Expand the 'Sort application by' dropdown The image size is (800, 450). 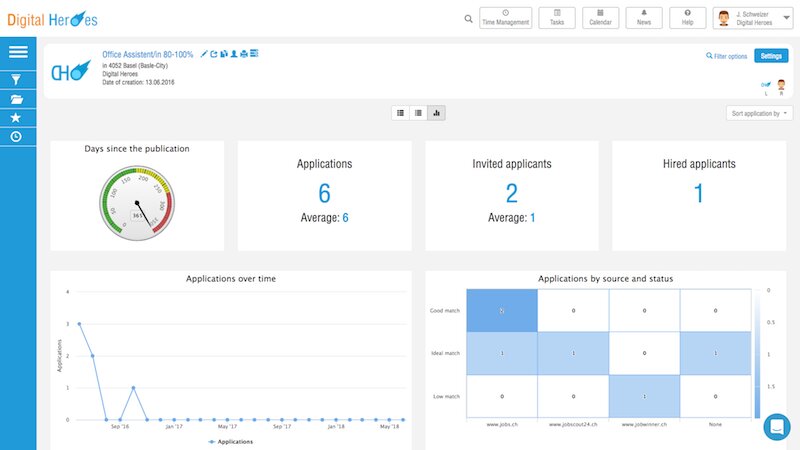tap(759, 114)
